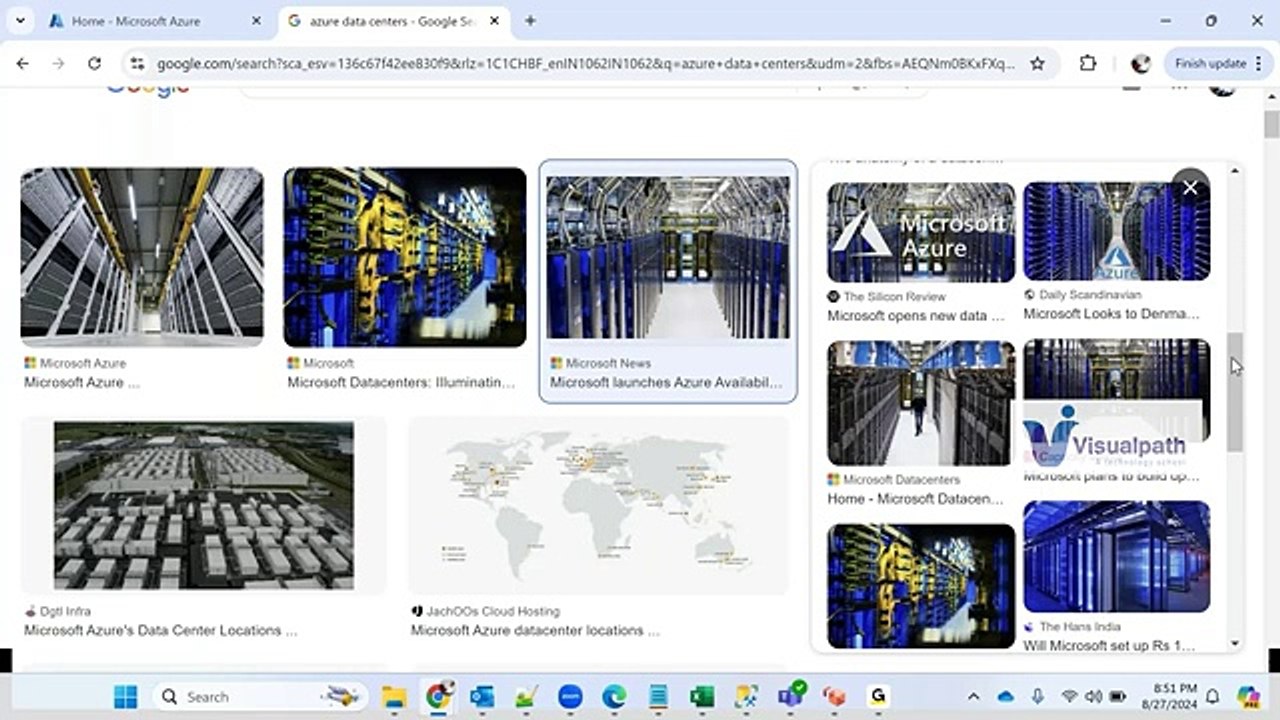Open The Hans India related image
This screenshot has width=1280, height=720.
1117,556
